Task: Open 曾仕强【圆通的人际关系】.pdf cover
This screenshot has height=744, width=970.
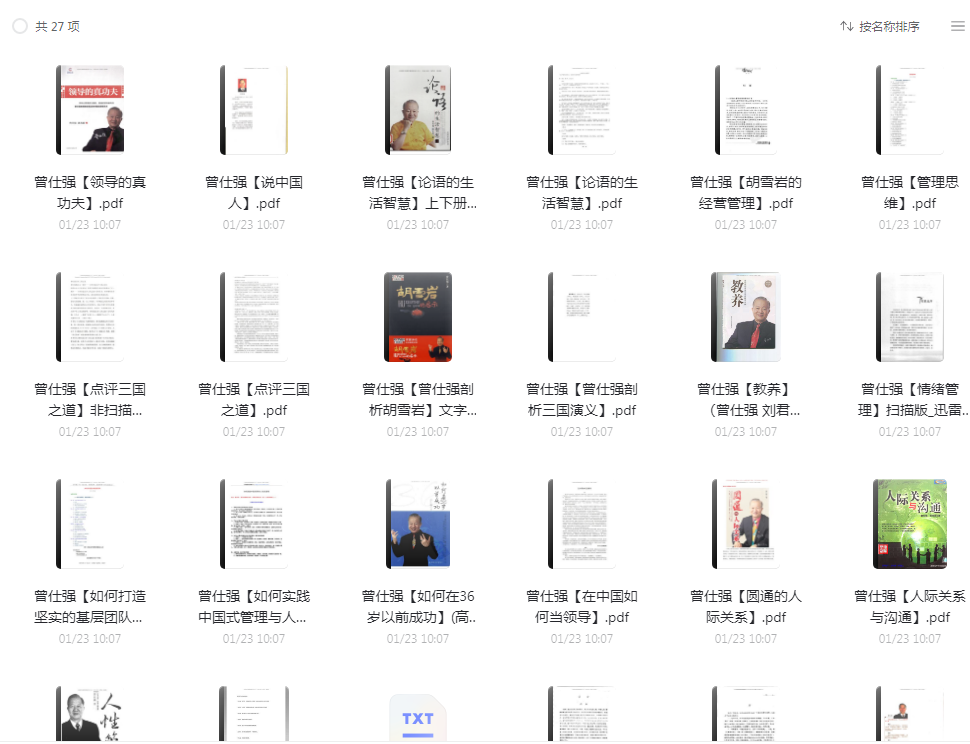Action: (746, 524)
